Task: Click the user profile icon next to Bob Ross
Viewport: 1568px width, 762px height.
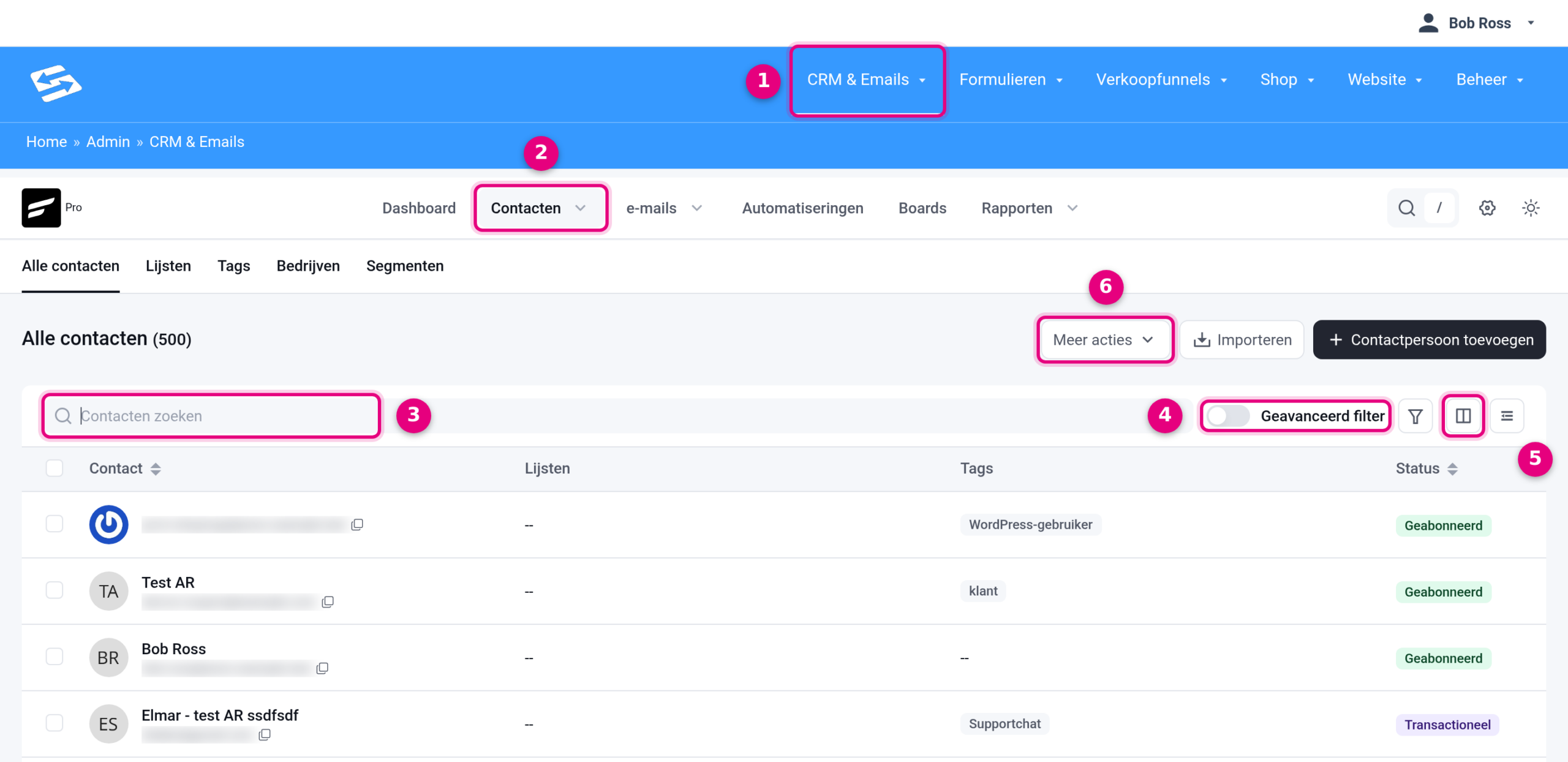Action: (x=1428, y=23)
